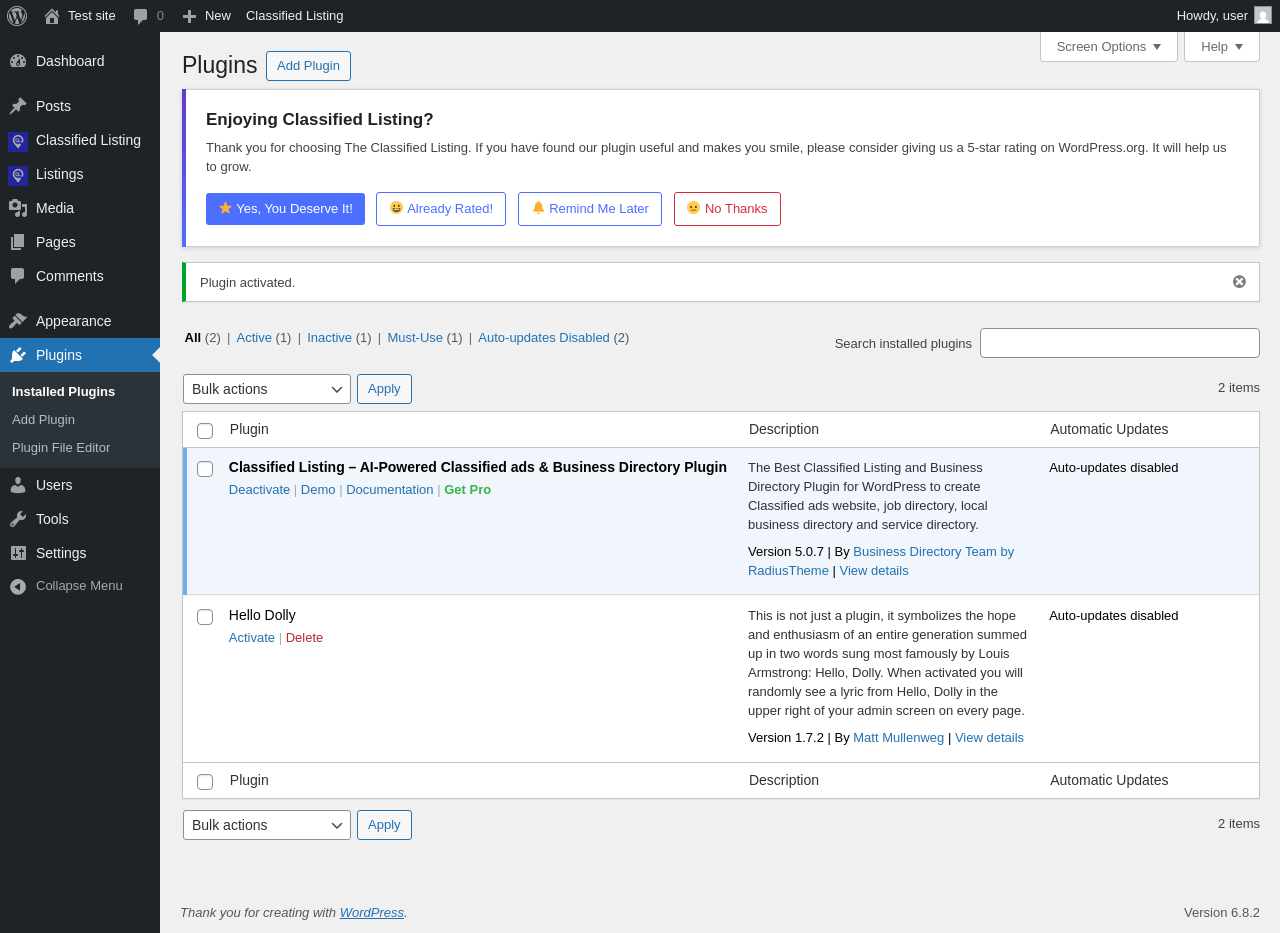Open the Documentation link
The height and width of the screenshot is (933, 1280).
pyautogui.click(x=390, y=490)
